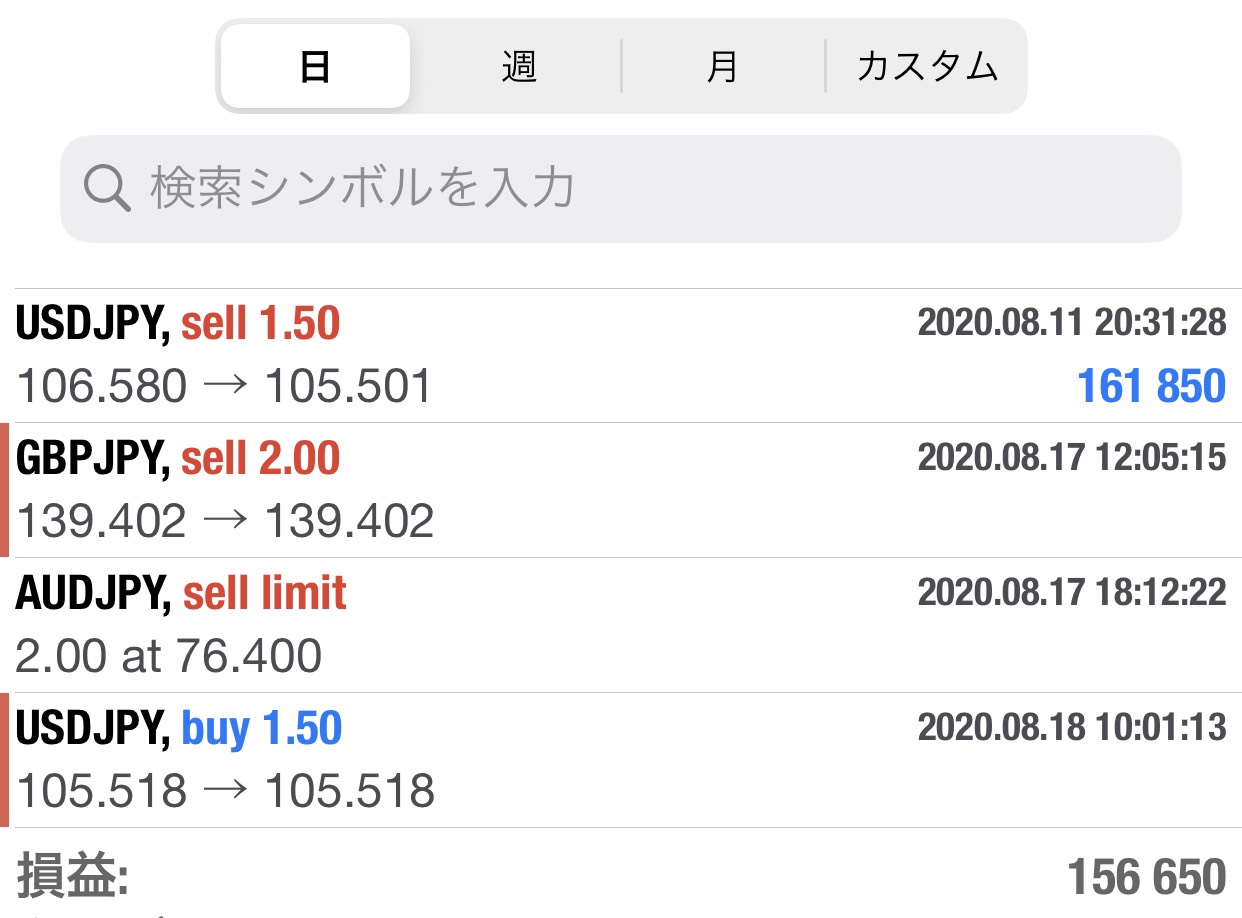
Task: Tap the 2020.08.11 20:31:28 timestamp
Action: [1071, 322]
